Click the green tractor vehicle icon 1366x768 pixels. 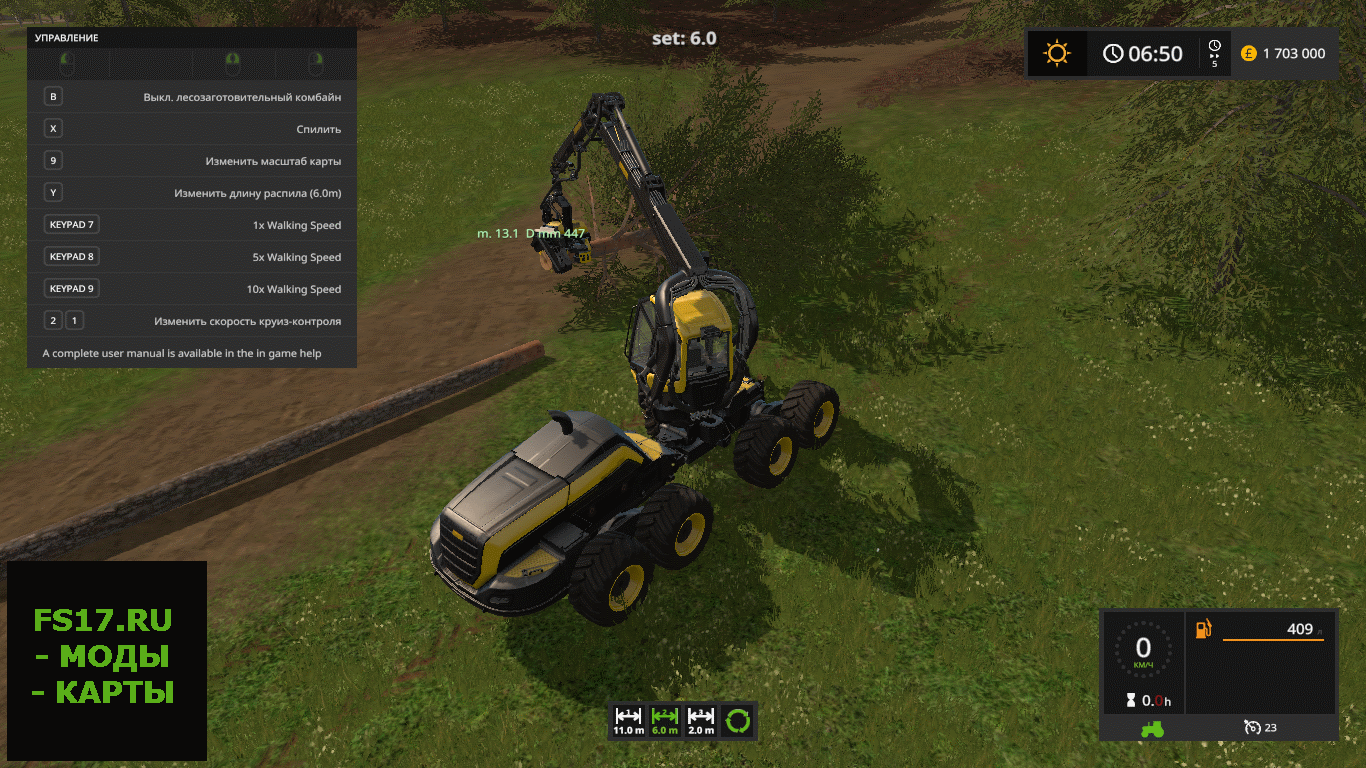pyautogui.click(x=1152, y=729)
